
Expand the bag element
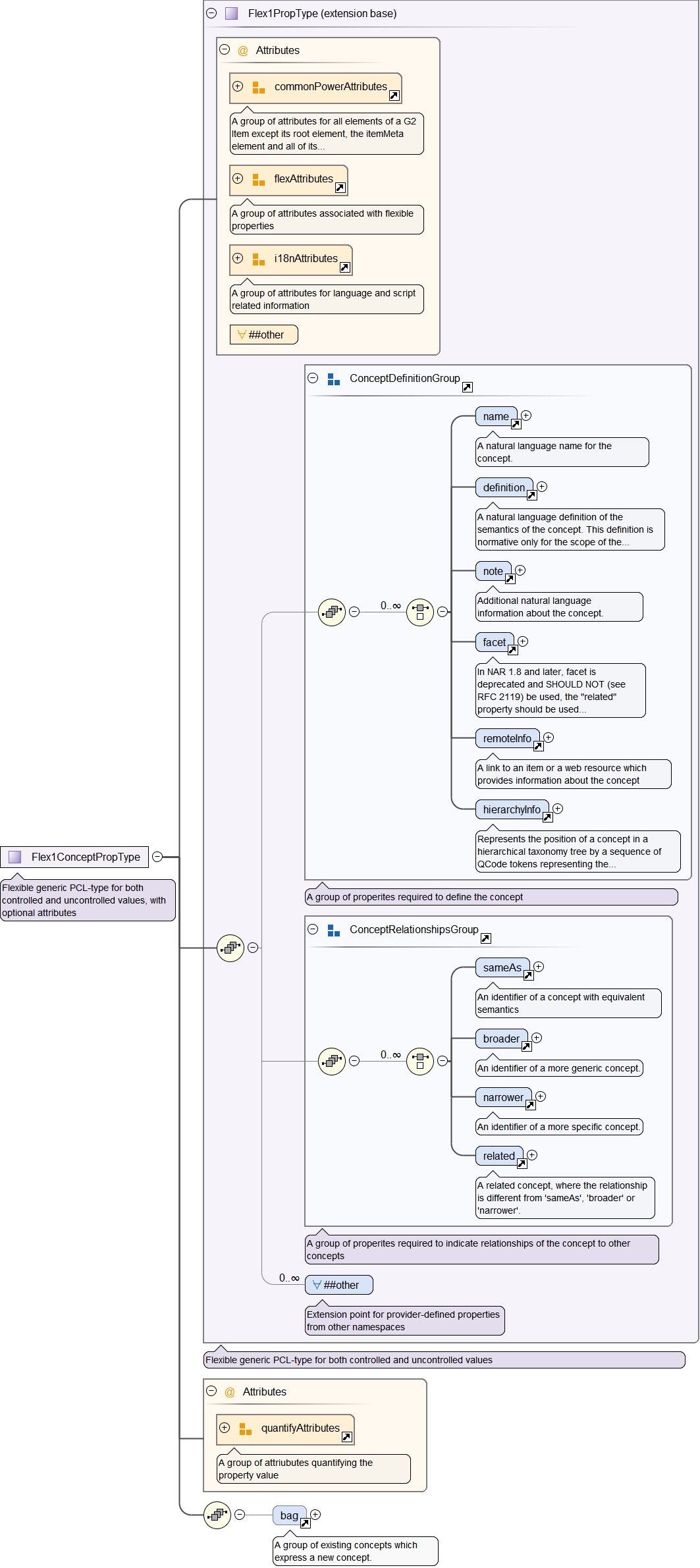(315, 1514)
